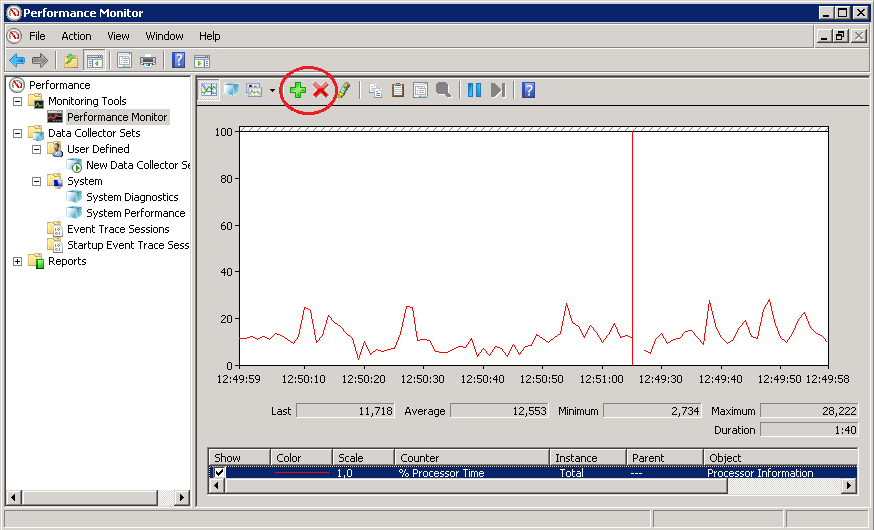This screenshot has height=530, width=874.
Task: Click the Maximum value field 28,222
Action: point(809,411)
